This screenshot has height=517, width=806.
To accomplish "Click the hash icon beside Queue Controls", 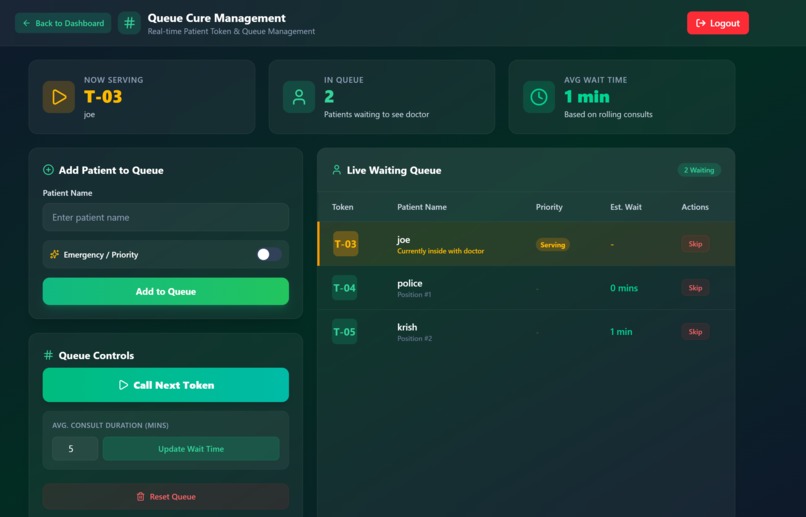I will 48,355.
